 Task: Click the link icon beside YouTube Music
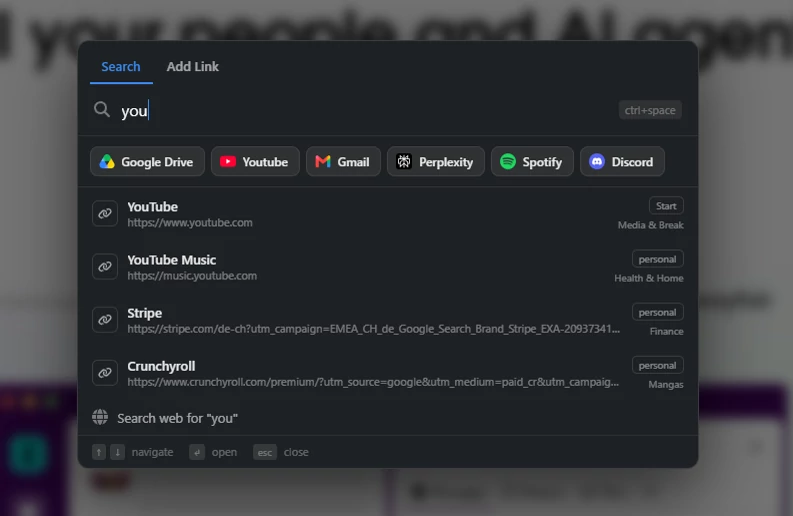coord(105,267)
